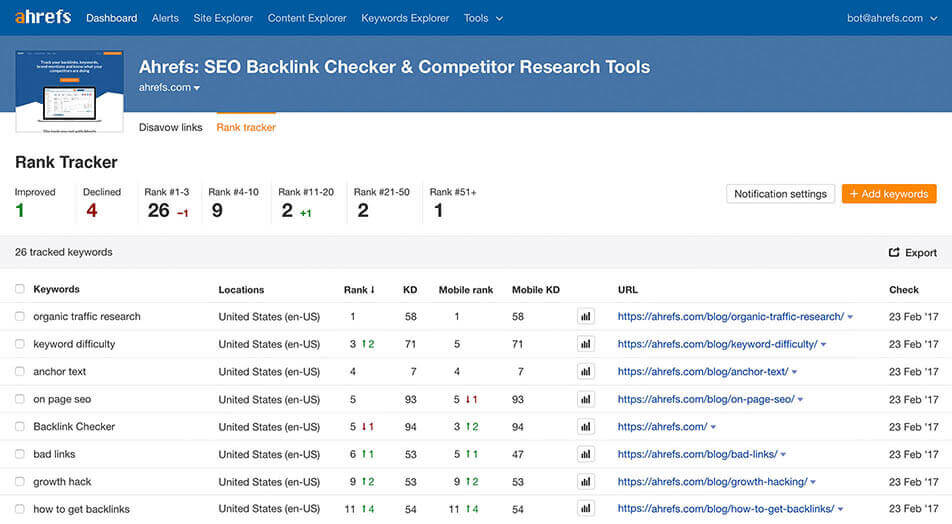952x524 pixels.
Task: Filter by Rank #1-3 stat
Action: point(167,203)
